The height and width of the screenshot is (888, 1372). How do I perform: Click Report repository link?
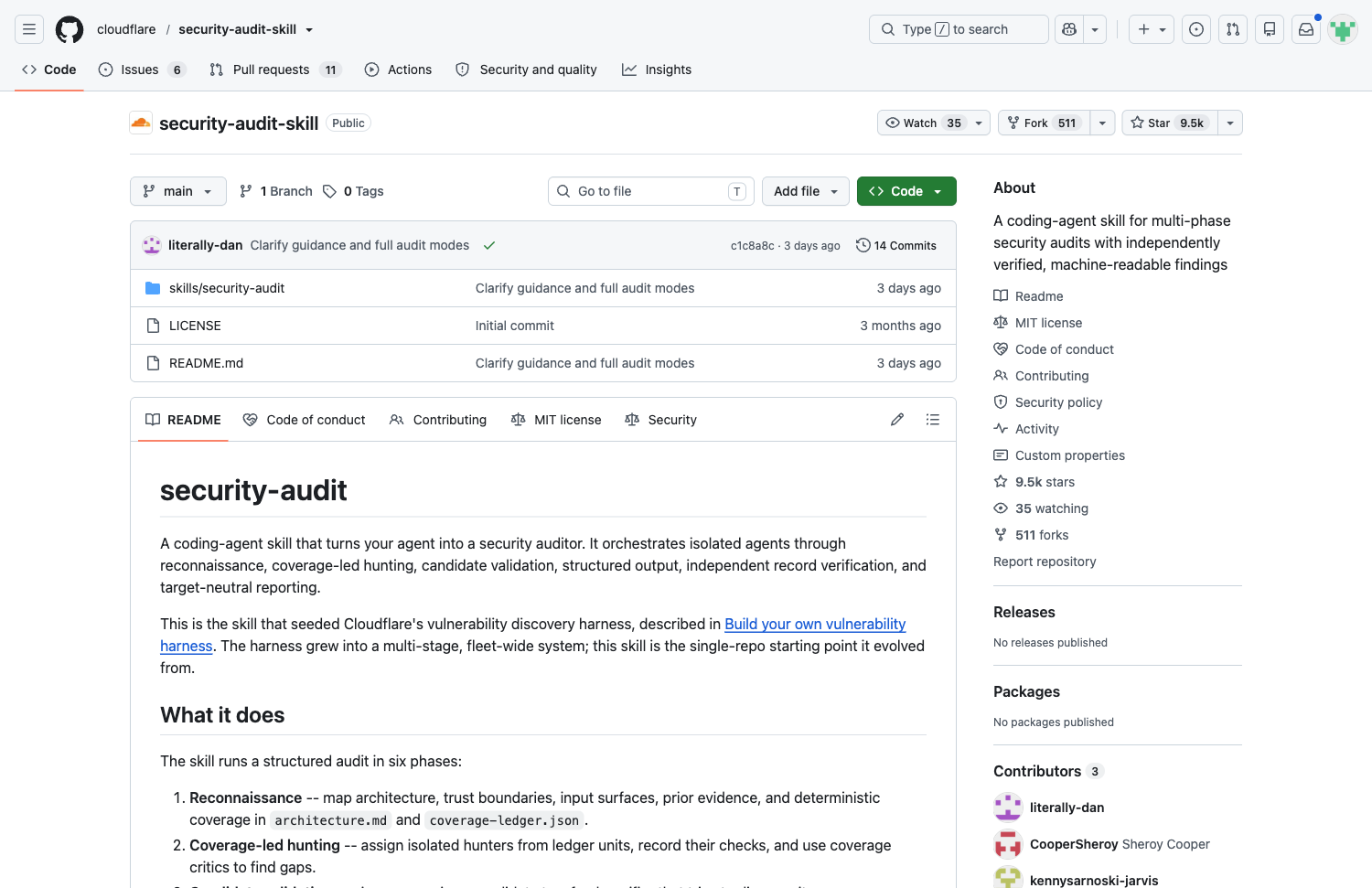(x=1045, y=562)
